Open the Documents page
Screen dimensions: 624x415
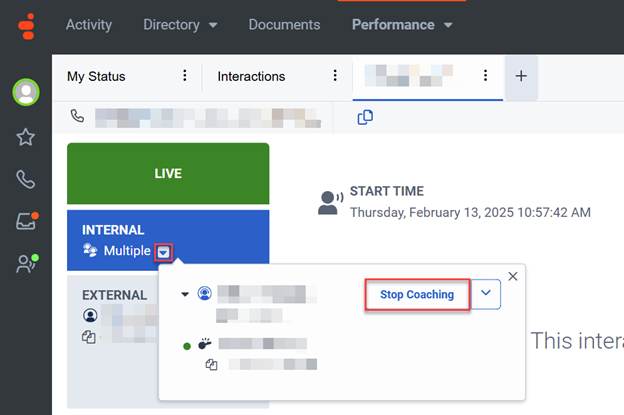284,25
